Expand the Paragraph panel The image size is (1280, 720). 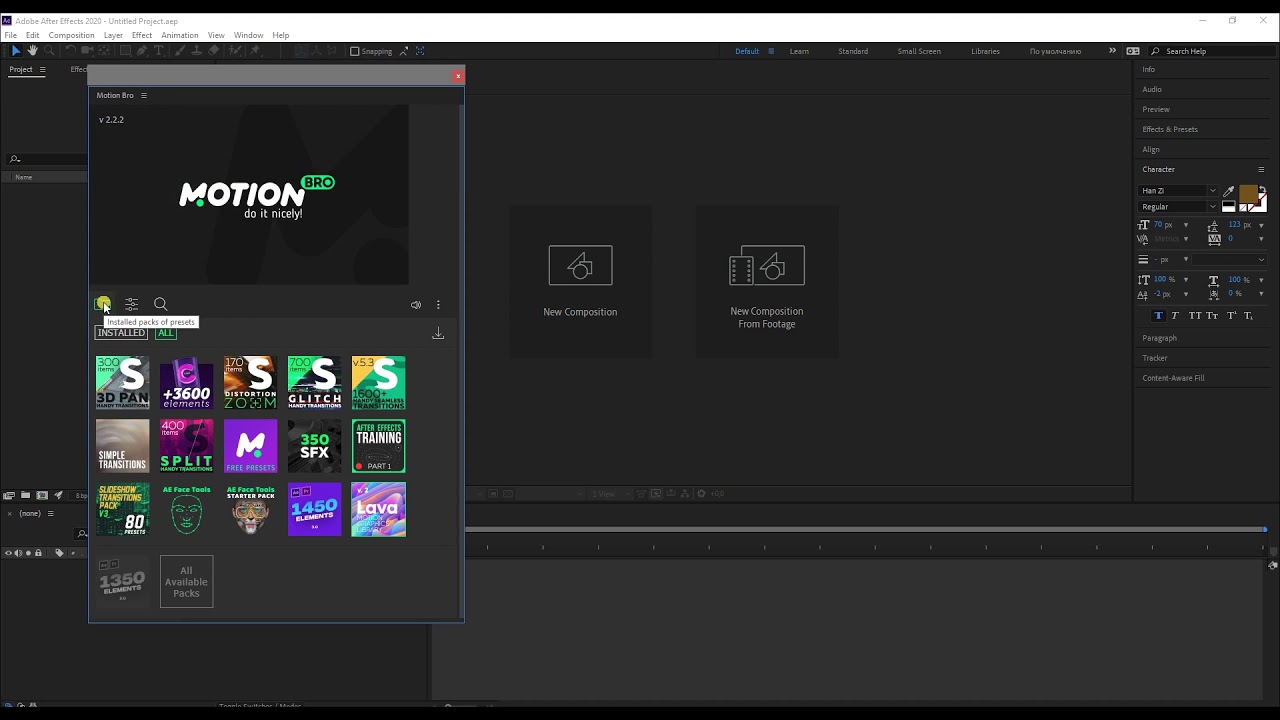tap(1159, 338)
